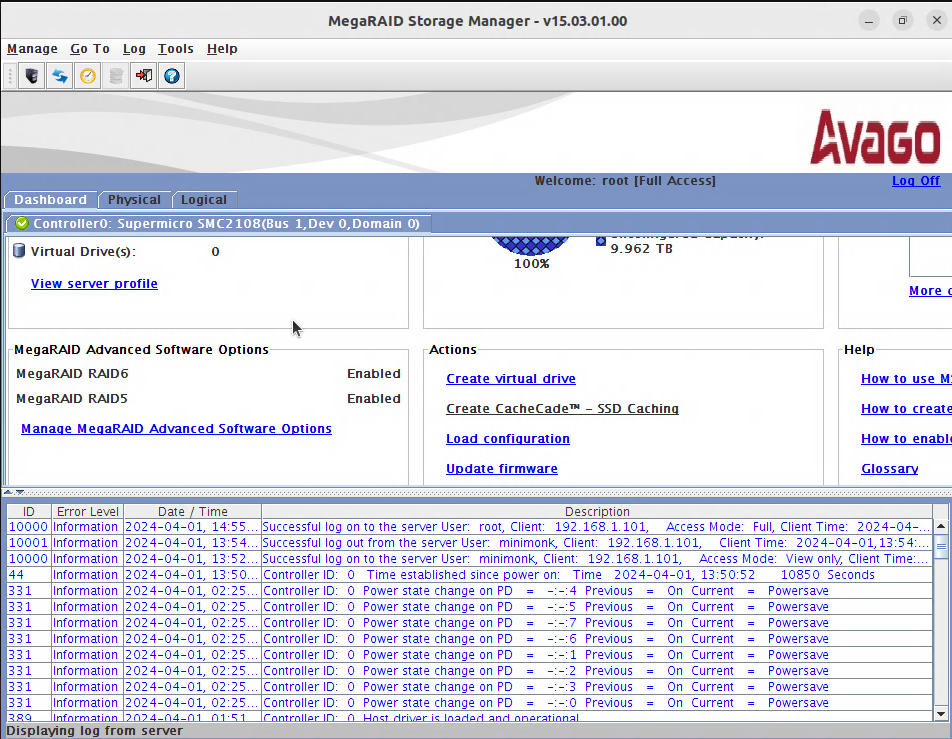Viewport: 952px width, 739px height.
Task: Click the Description column header
Action: click(x=597, y=511)
